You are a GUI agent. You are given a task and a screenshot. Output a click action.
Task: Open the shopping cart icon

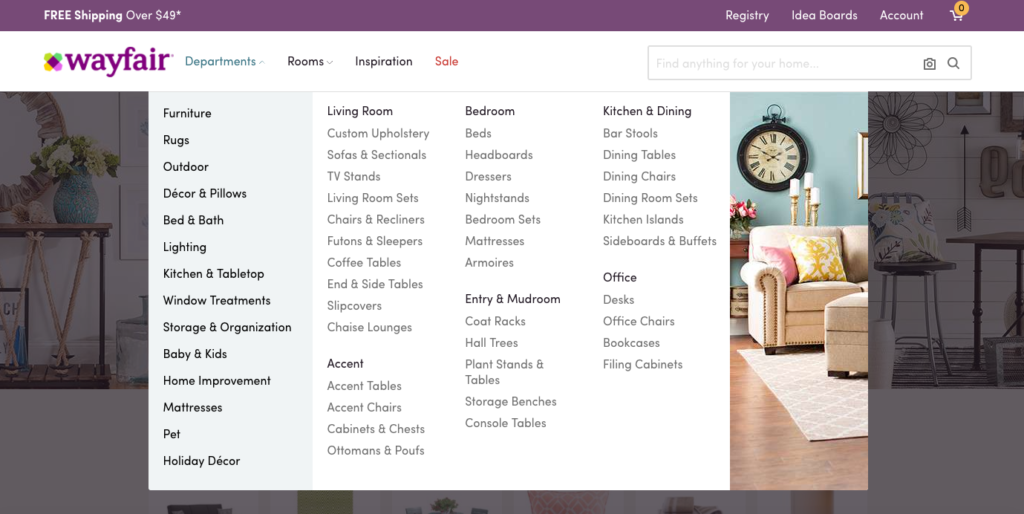(x=957, y=14)
